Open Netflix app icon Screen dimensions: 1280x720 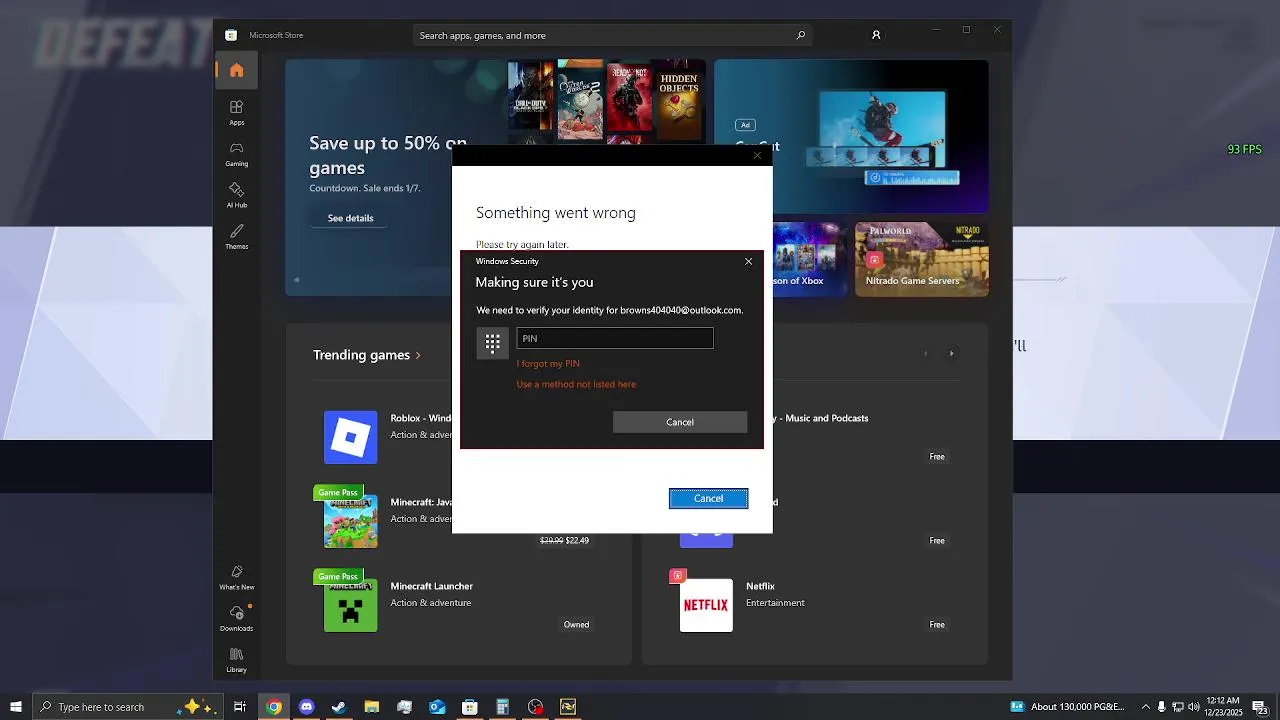point(706,605)
